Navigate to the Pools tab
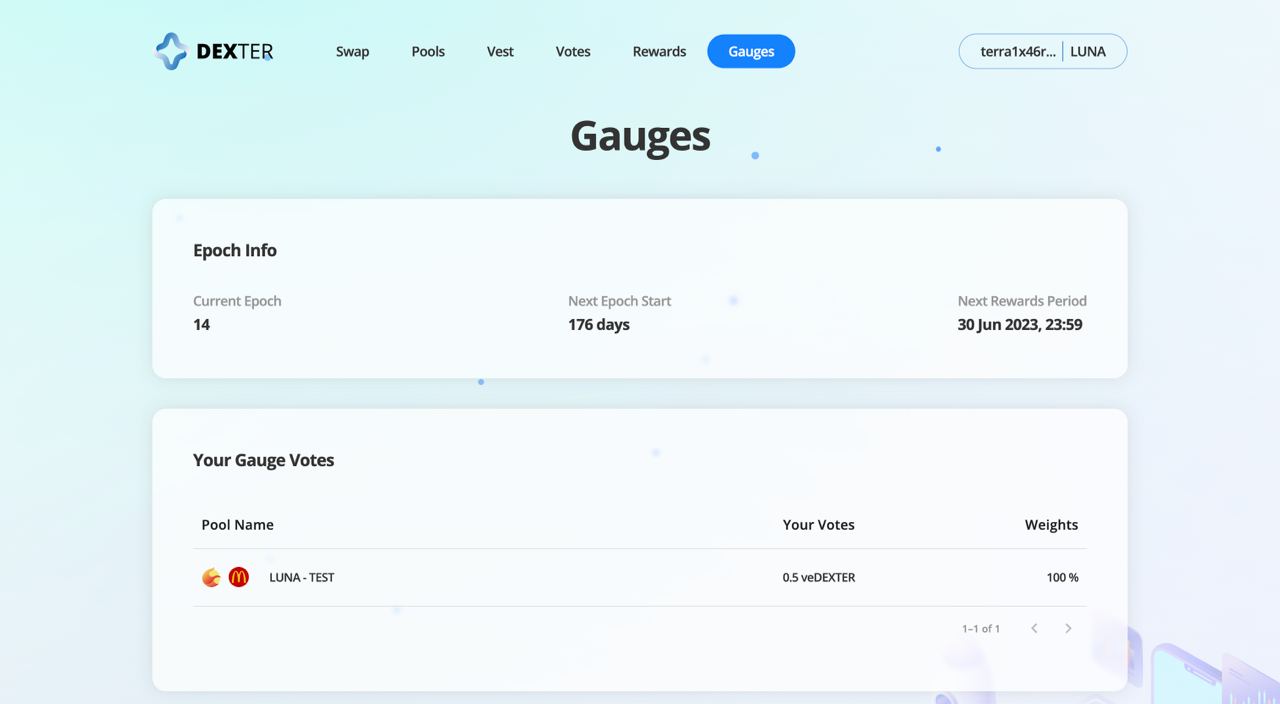Screen dimensions: 1280x704 [x=428, y=51]
